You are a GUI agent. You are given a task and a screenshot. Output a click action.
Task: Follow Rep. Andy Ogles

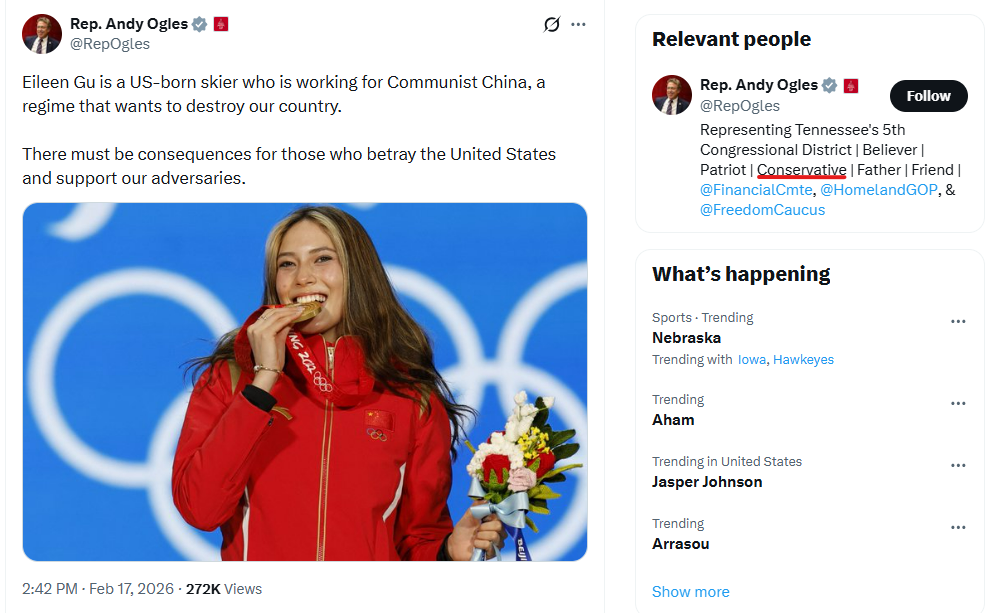coord(928,96)
